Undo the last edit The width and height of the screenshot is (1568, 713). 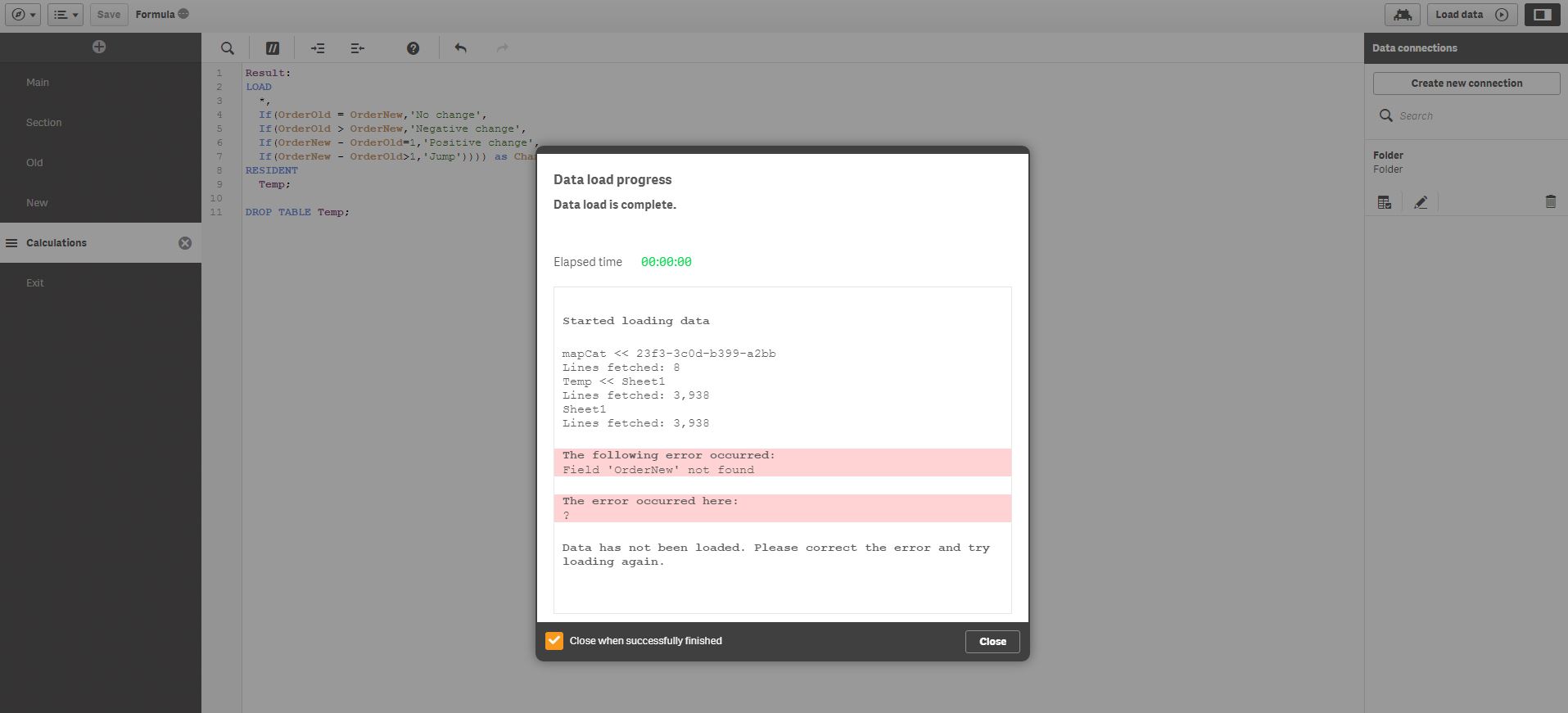click(x=460, y=48)
